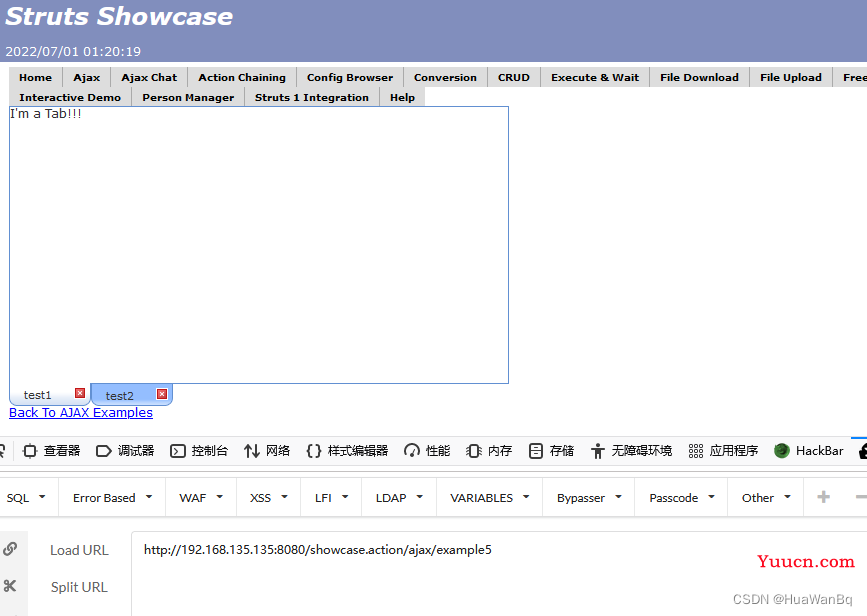The width and height of the screenshot is (867, 616).
Task: Expand the WAF dropdown
Action: 201,498
